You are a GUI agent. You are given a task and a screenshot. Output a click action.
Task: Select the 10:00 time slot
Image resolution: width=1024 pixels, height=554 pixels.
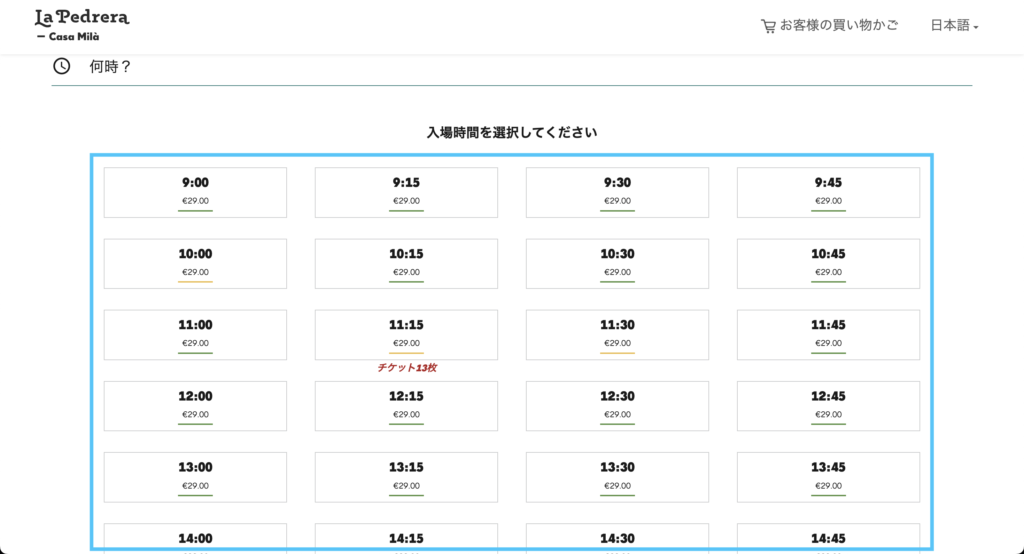[195, 263]
